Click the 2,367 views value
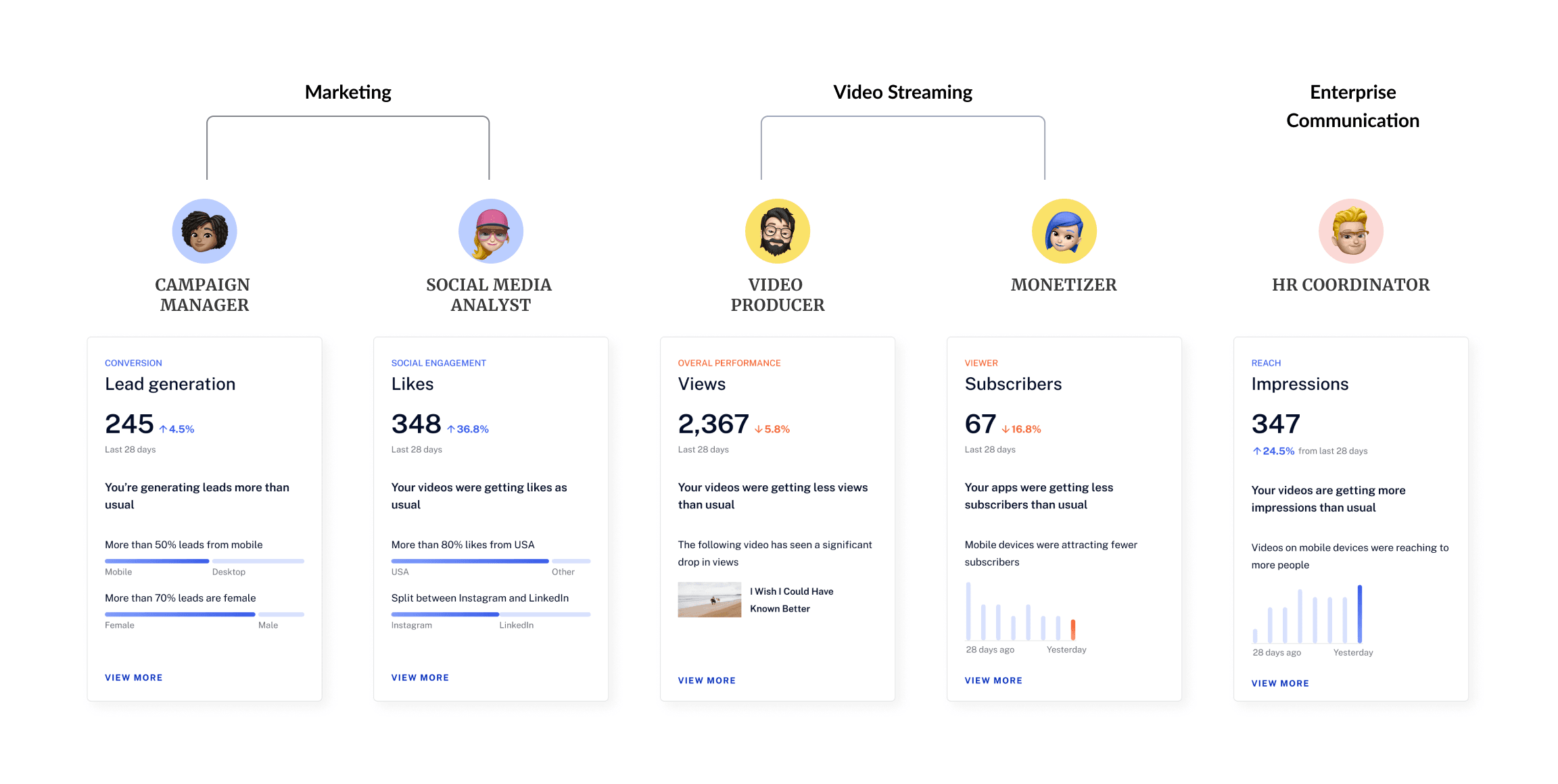 (x=713, y=424)
